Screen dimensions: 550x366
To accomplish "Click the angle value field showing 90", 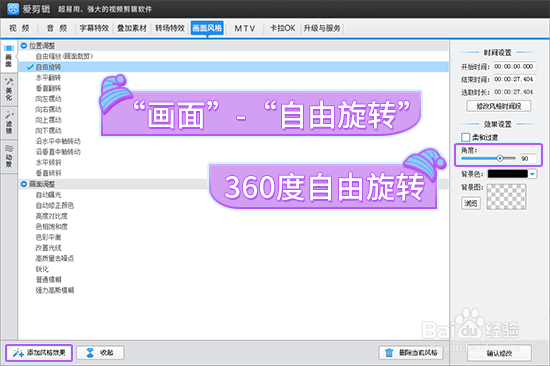I will coord(528,159).
